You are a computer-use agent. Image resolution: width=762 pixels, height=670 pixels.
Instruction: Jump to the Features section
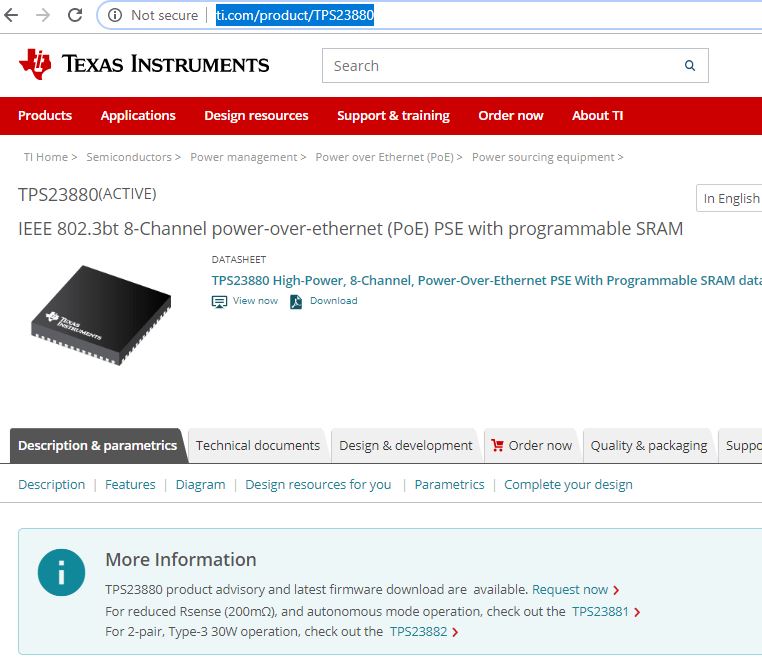coord(130,484)
